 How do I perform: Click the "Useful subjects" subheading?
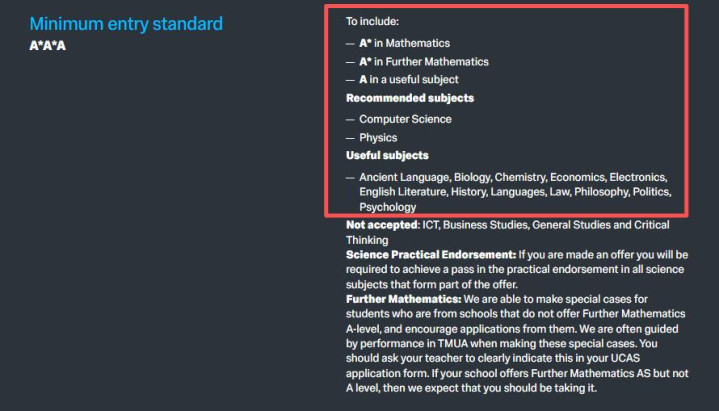point(387,155)
